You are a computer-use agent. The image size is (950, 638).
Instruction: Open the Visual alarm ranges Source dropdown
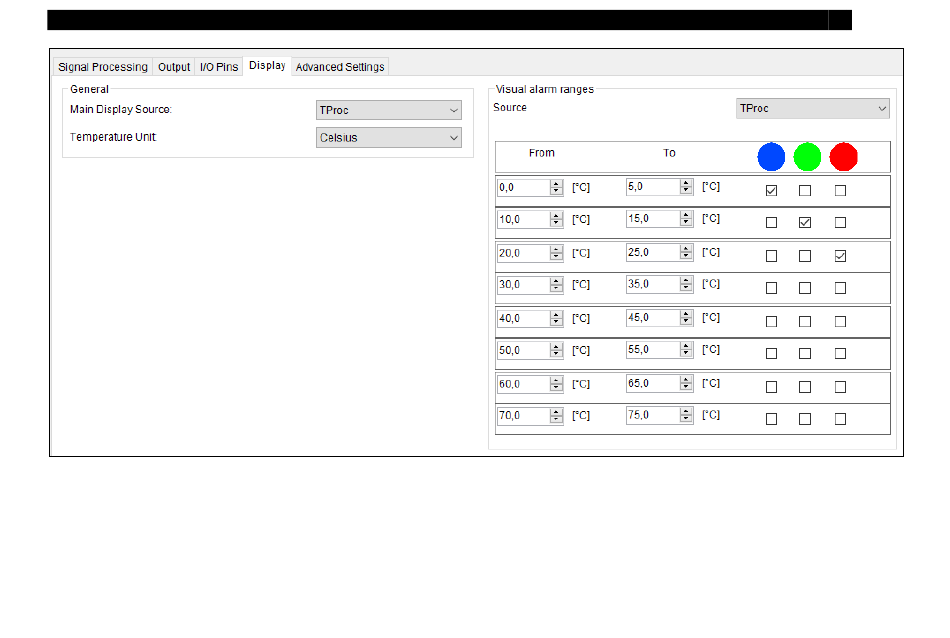[x=812, y=108]
